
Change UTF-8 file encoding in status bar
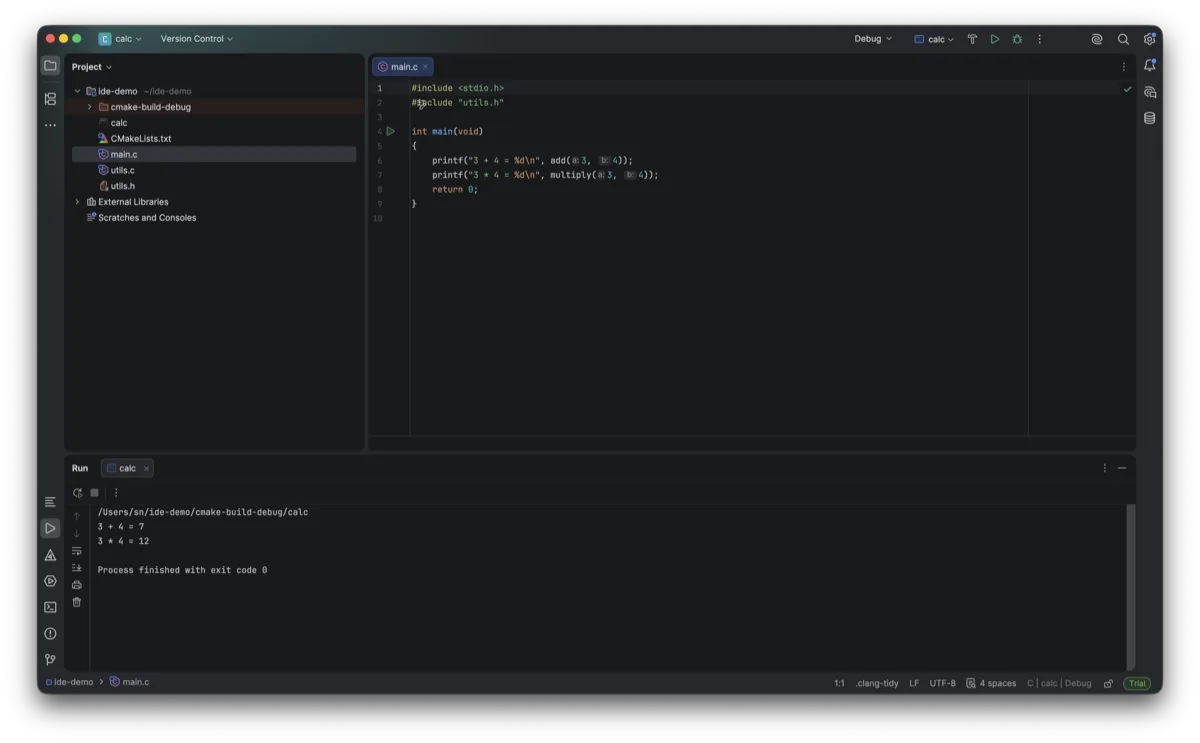(x=942, y=684)
